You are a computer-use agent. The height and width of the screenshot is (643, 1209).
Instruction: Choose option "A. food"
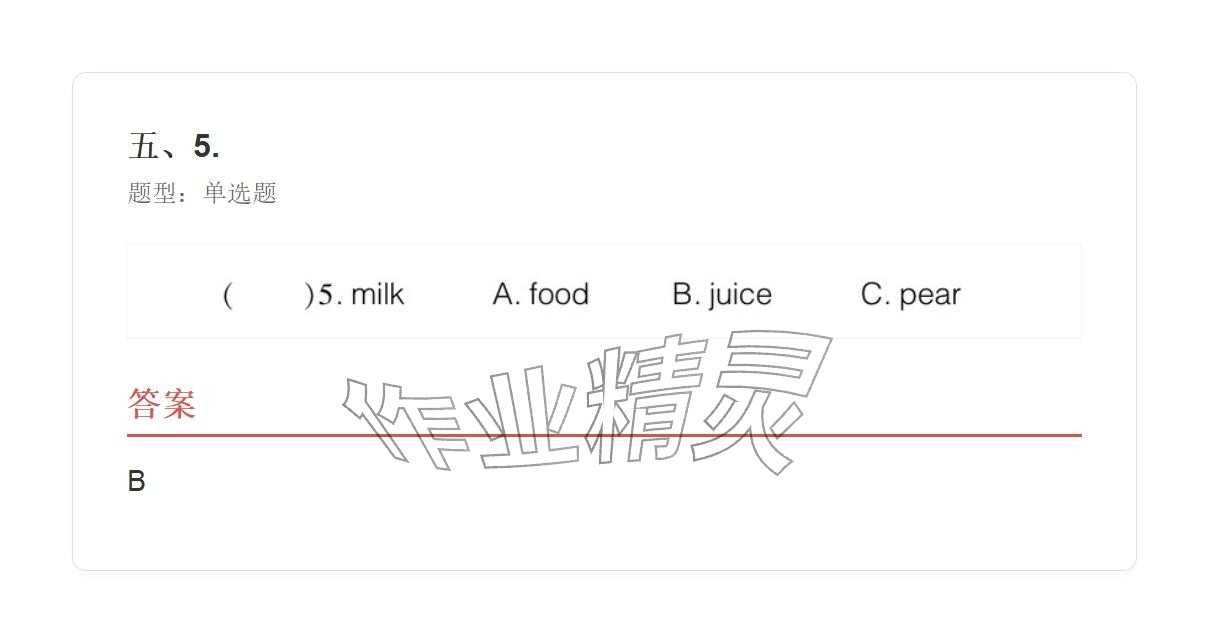[540, 295]
